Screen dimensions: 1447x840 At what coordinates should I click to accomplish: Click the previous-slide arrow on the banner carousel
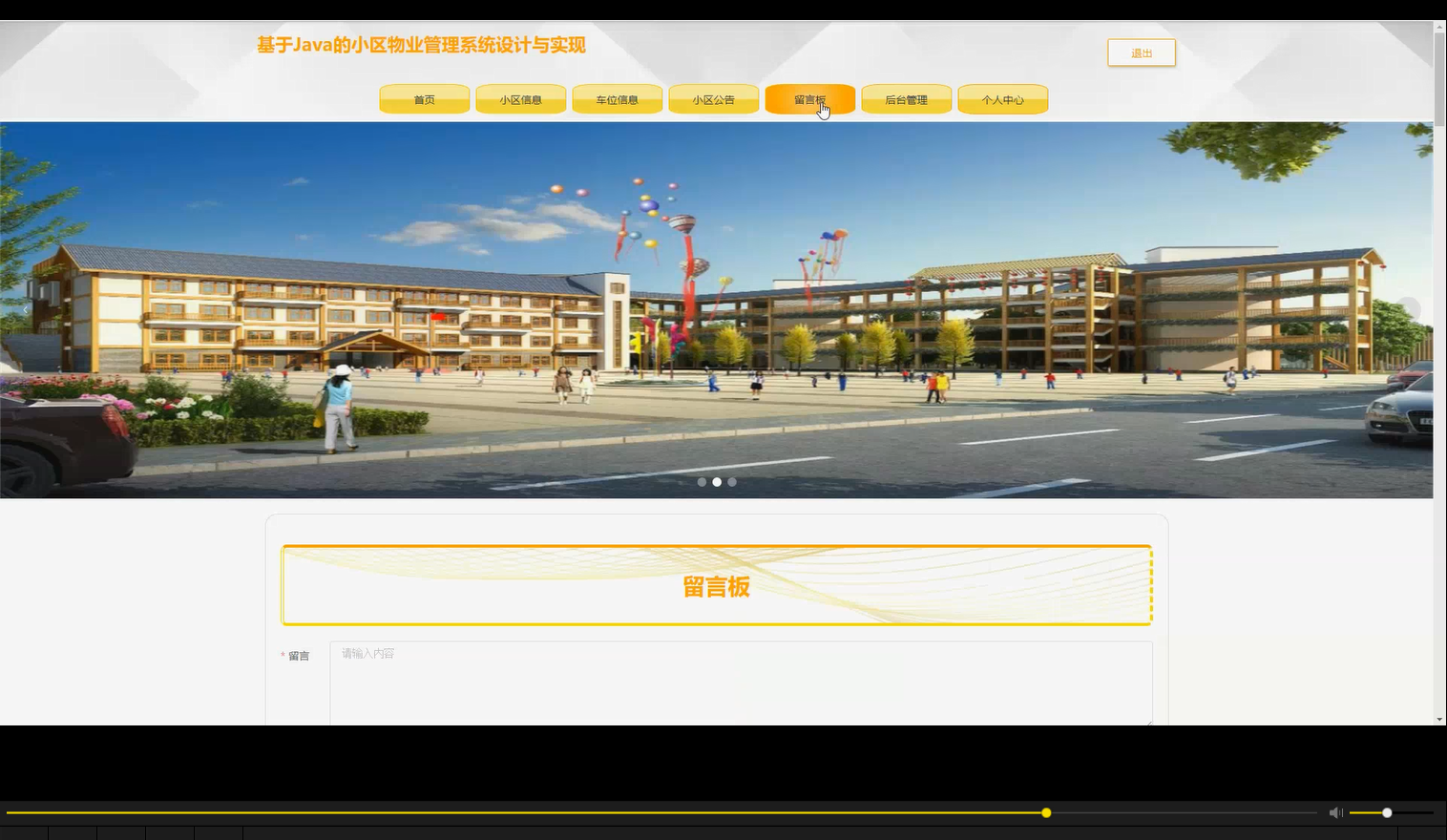click(26, 310)
